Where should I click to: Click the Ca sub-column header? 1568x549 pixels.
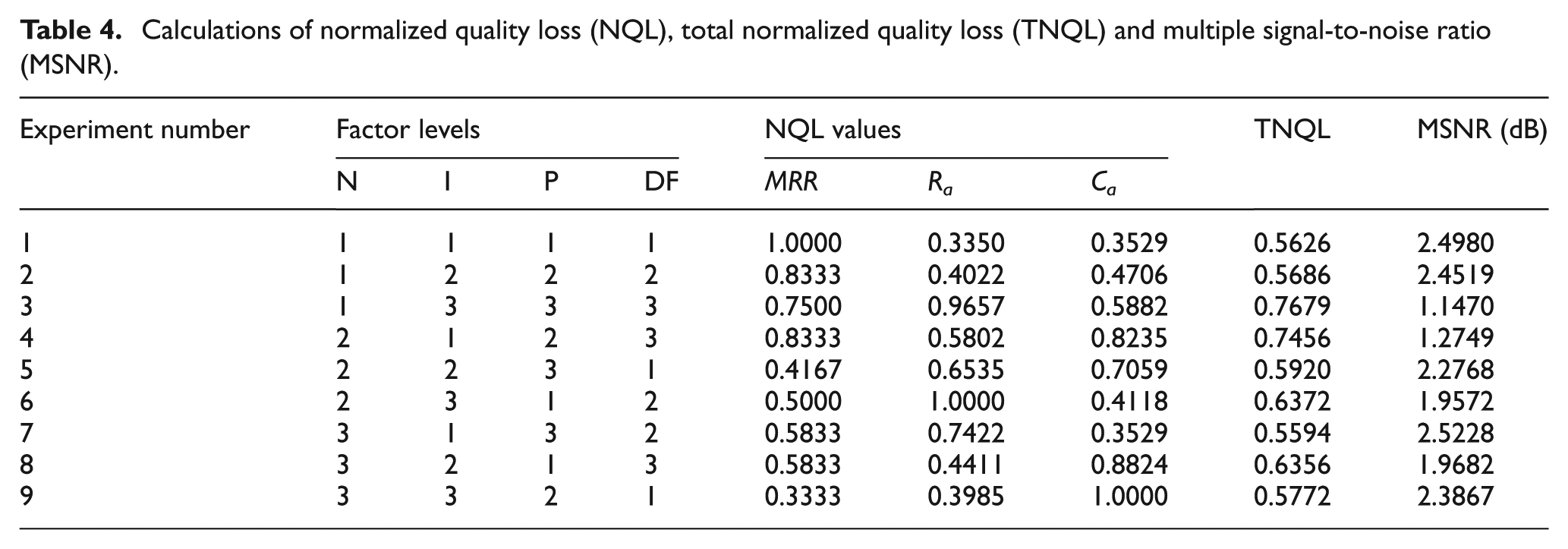(x=1104, y=185)
